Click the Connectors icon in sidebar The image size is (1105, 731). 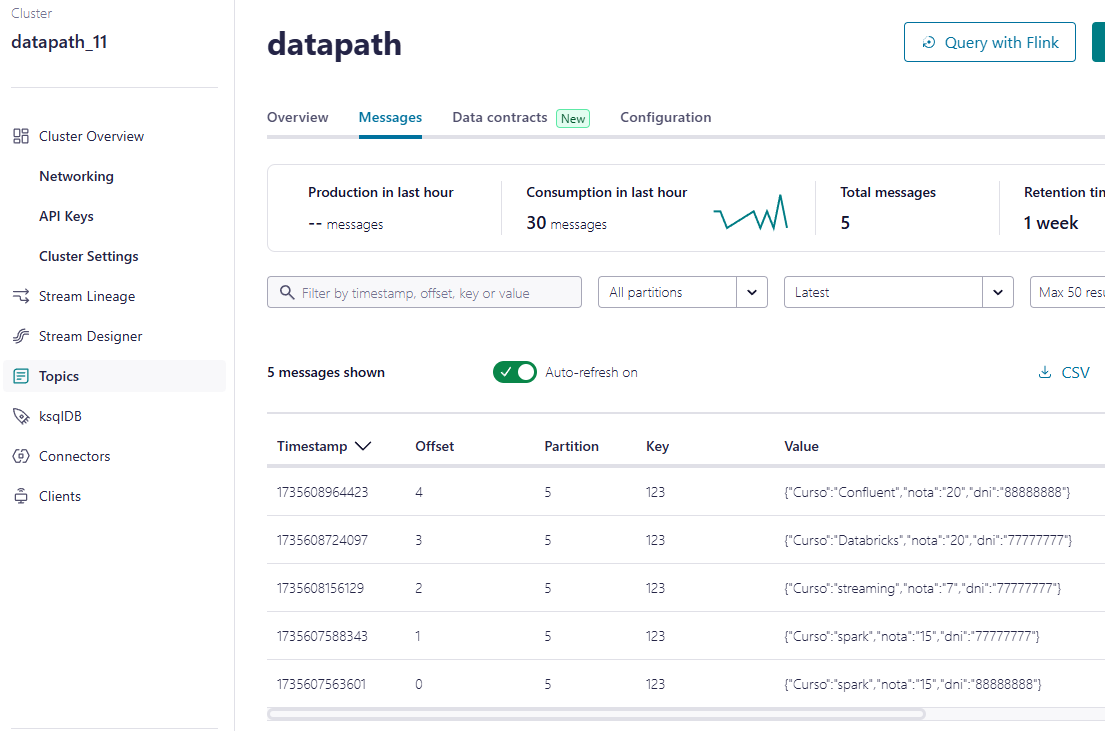[21, 456]
